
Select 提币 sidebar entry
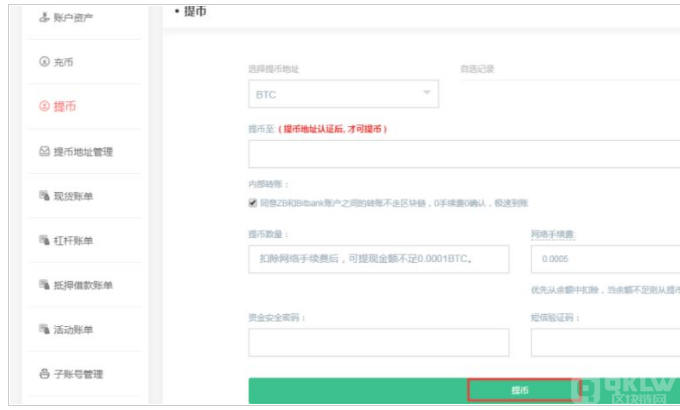[64, 106]
